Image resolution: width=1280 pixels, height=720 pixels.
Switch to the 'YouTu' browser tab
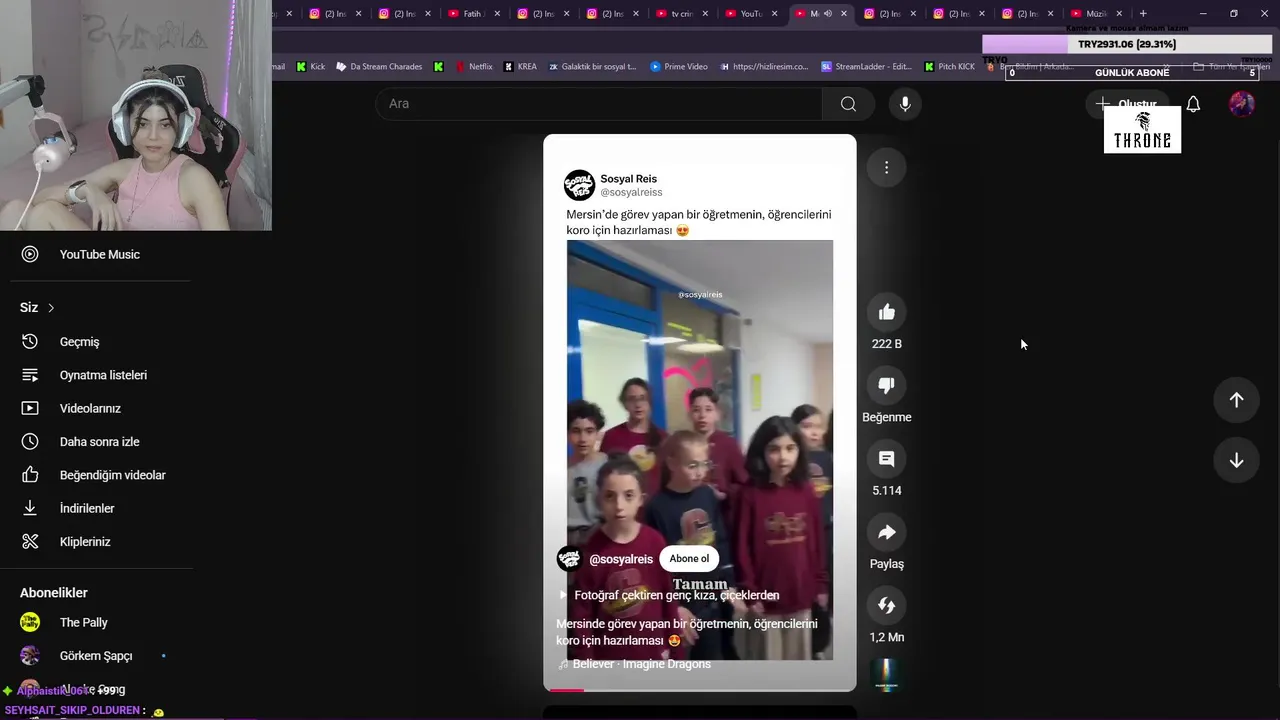[750, 14]
